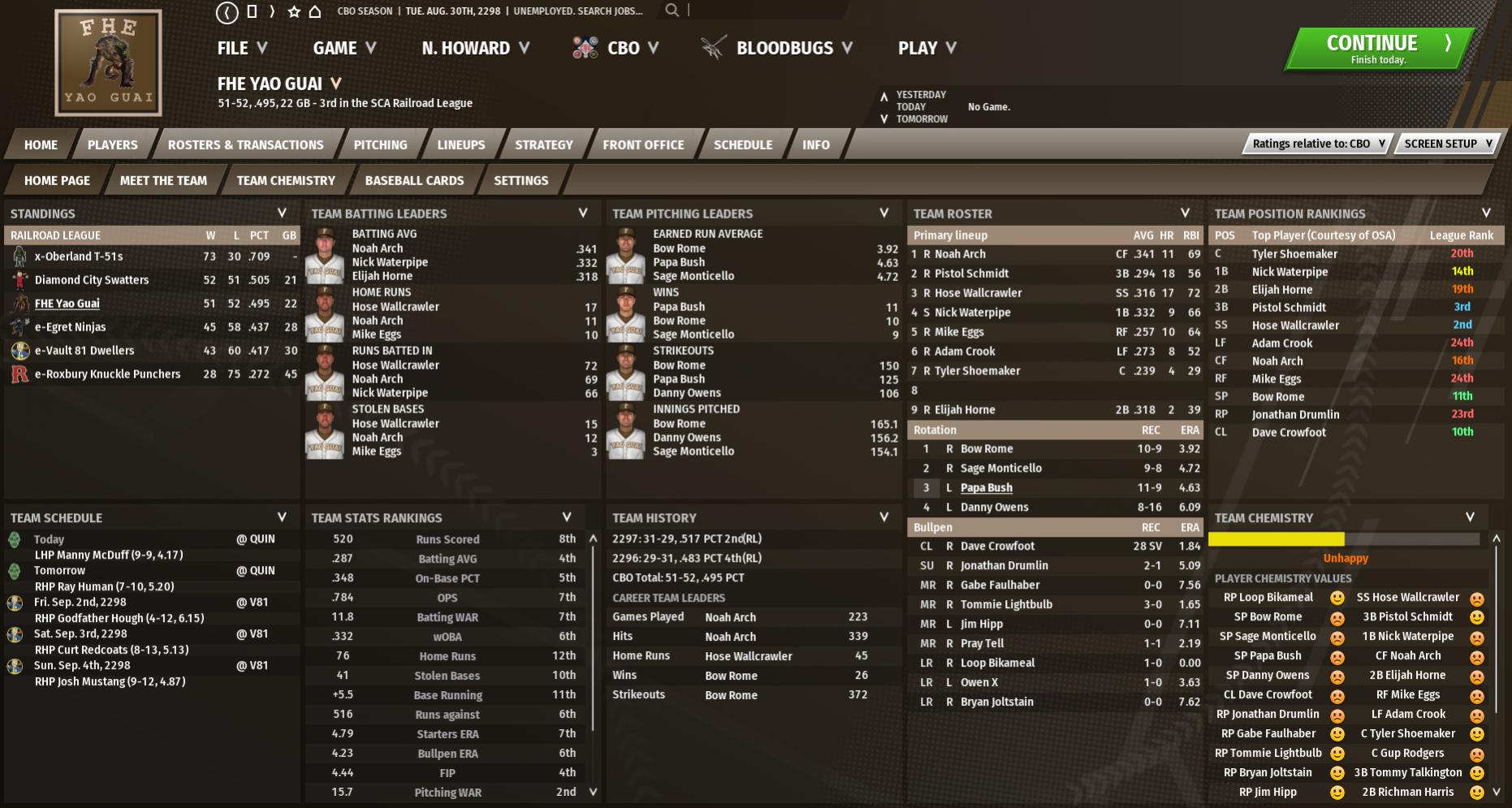1512x808 pixels.
Task: Switch to the Front Office tab
Action: click(643, 145)
